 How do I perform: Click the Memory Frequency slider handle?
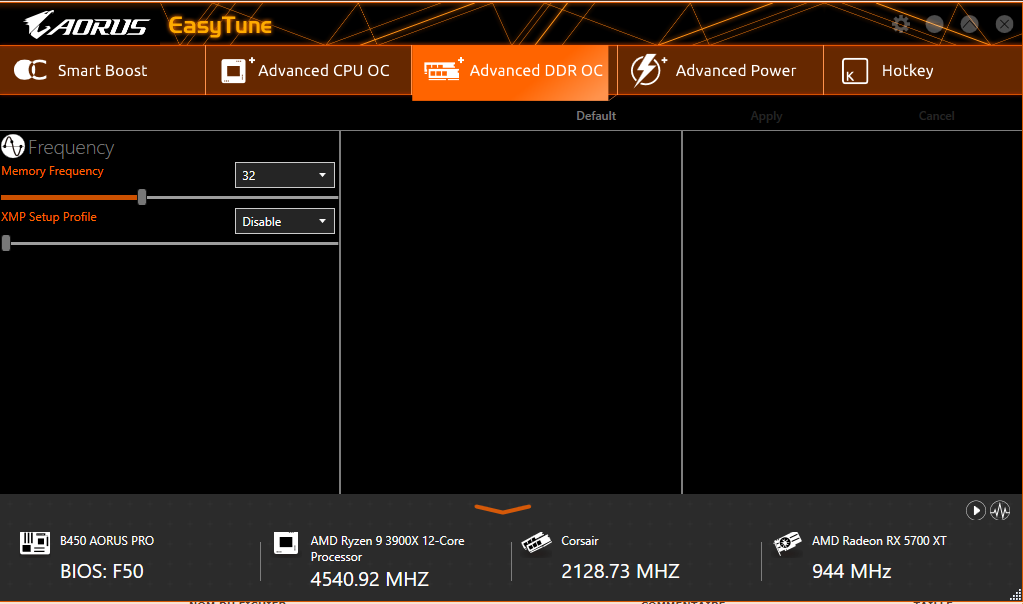coord(142,197)
